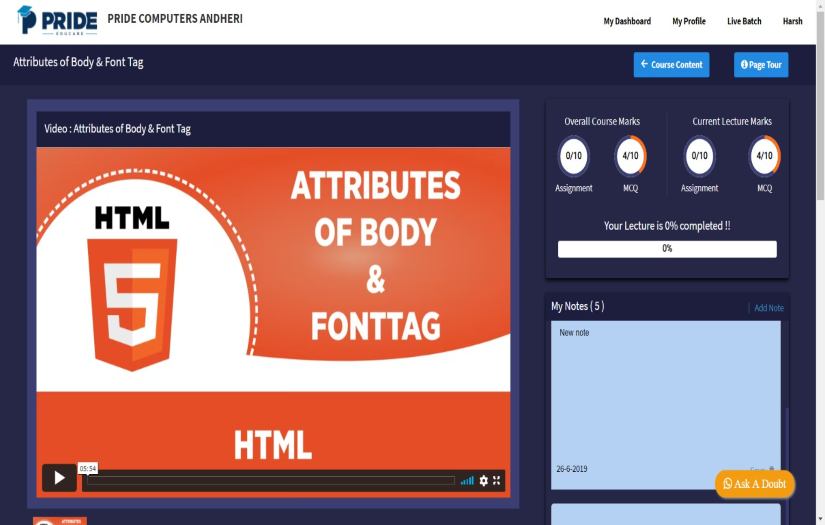Adjust volume using the volume bars

click(467, 481)
